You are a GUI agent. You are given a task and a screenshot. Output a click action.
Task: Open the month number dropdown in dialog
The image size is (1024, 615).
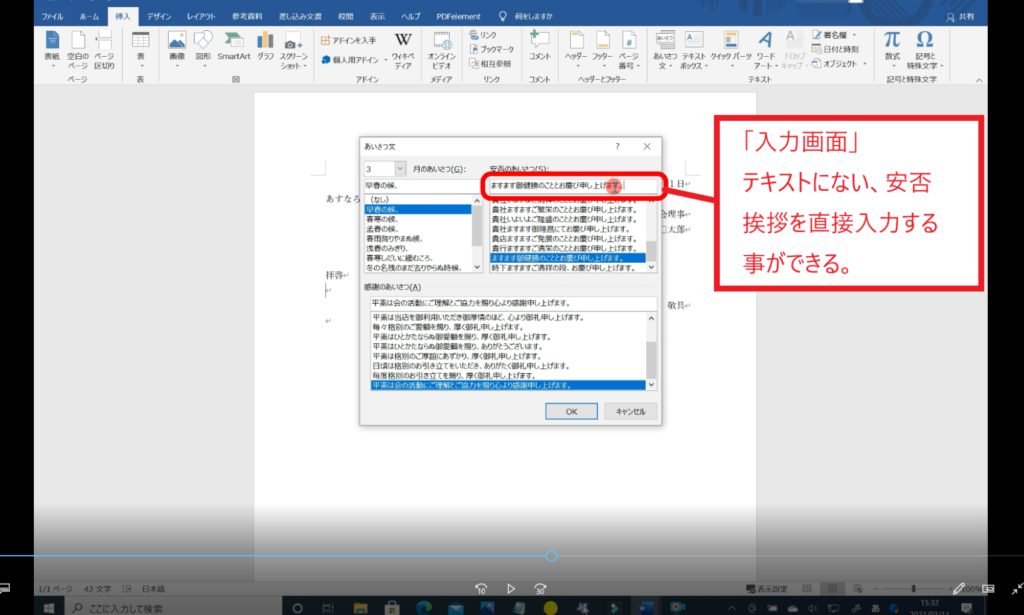point(400,169)
